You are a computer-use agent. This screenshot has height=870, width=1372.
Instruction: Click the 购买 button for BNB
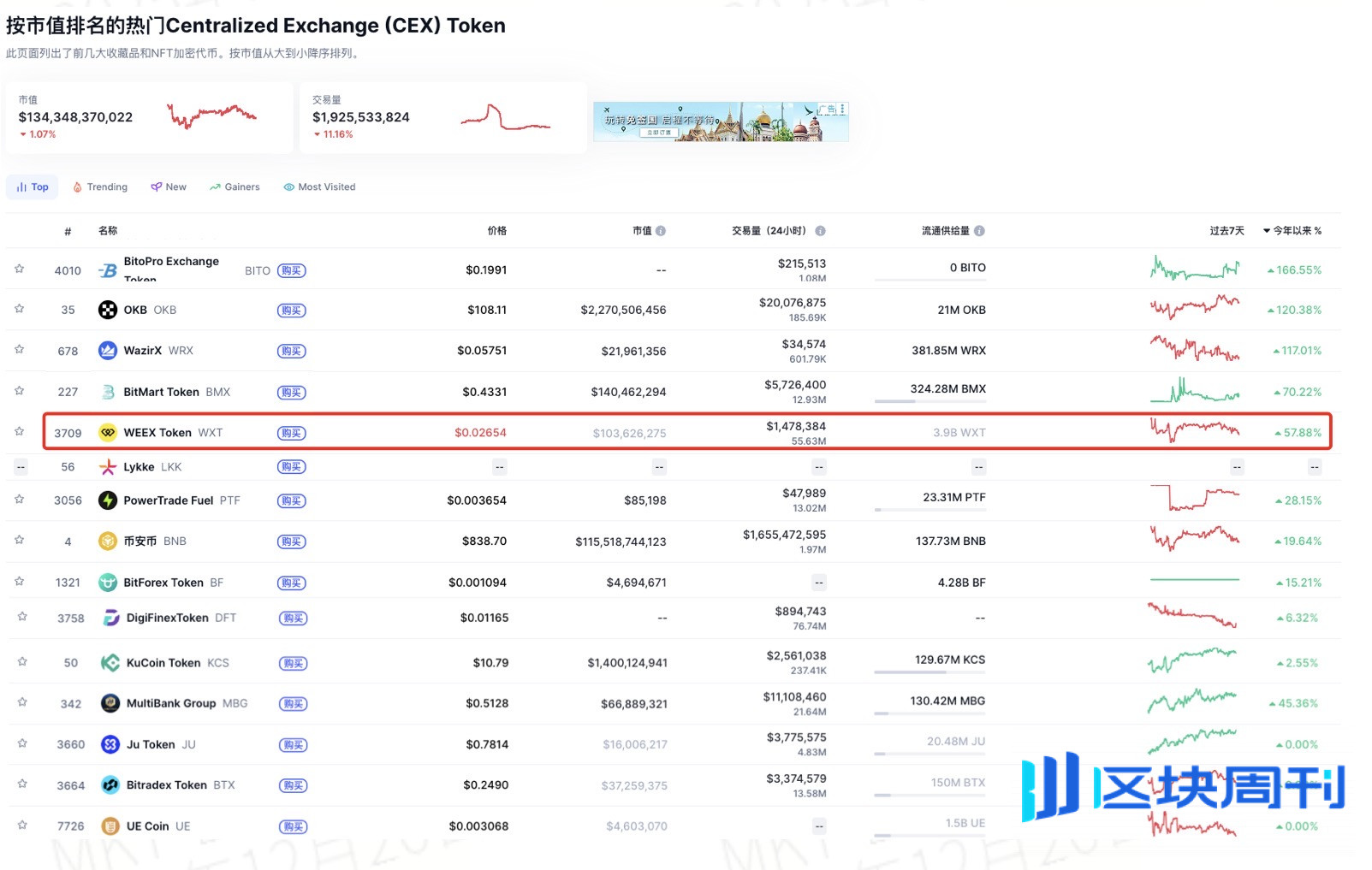click(291, 542)
